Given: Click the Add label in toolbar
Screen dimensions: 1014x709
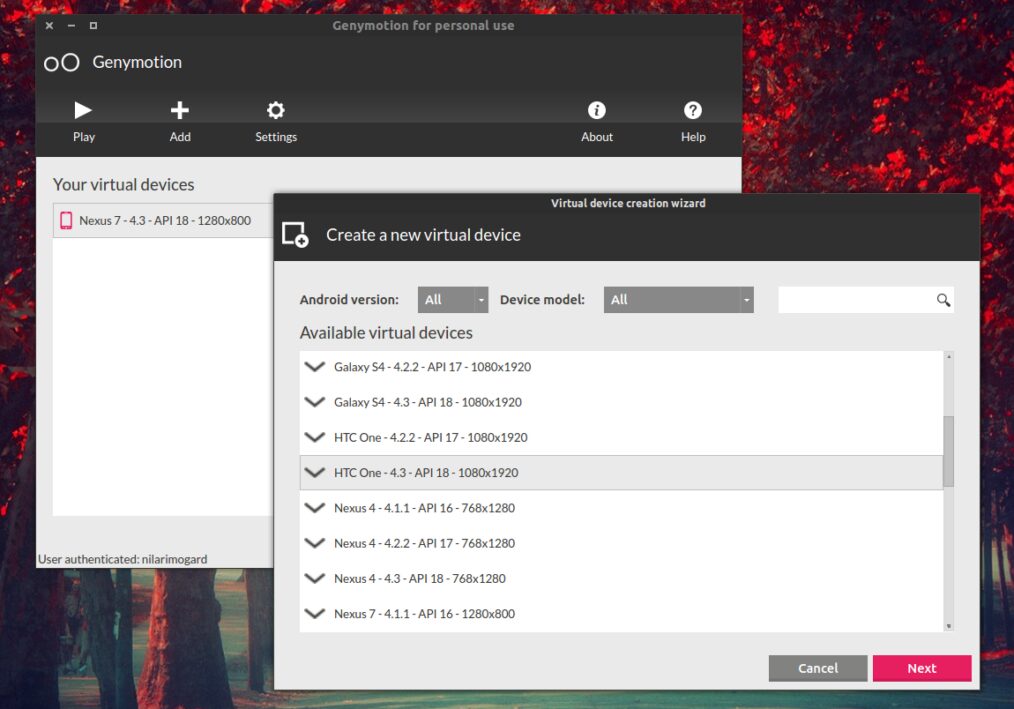Looking at the screenshot, I should coord(180,137).
